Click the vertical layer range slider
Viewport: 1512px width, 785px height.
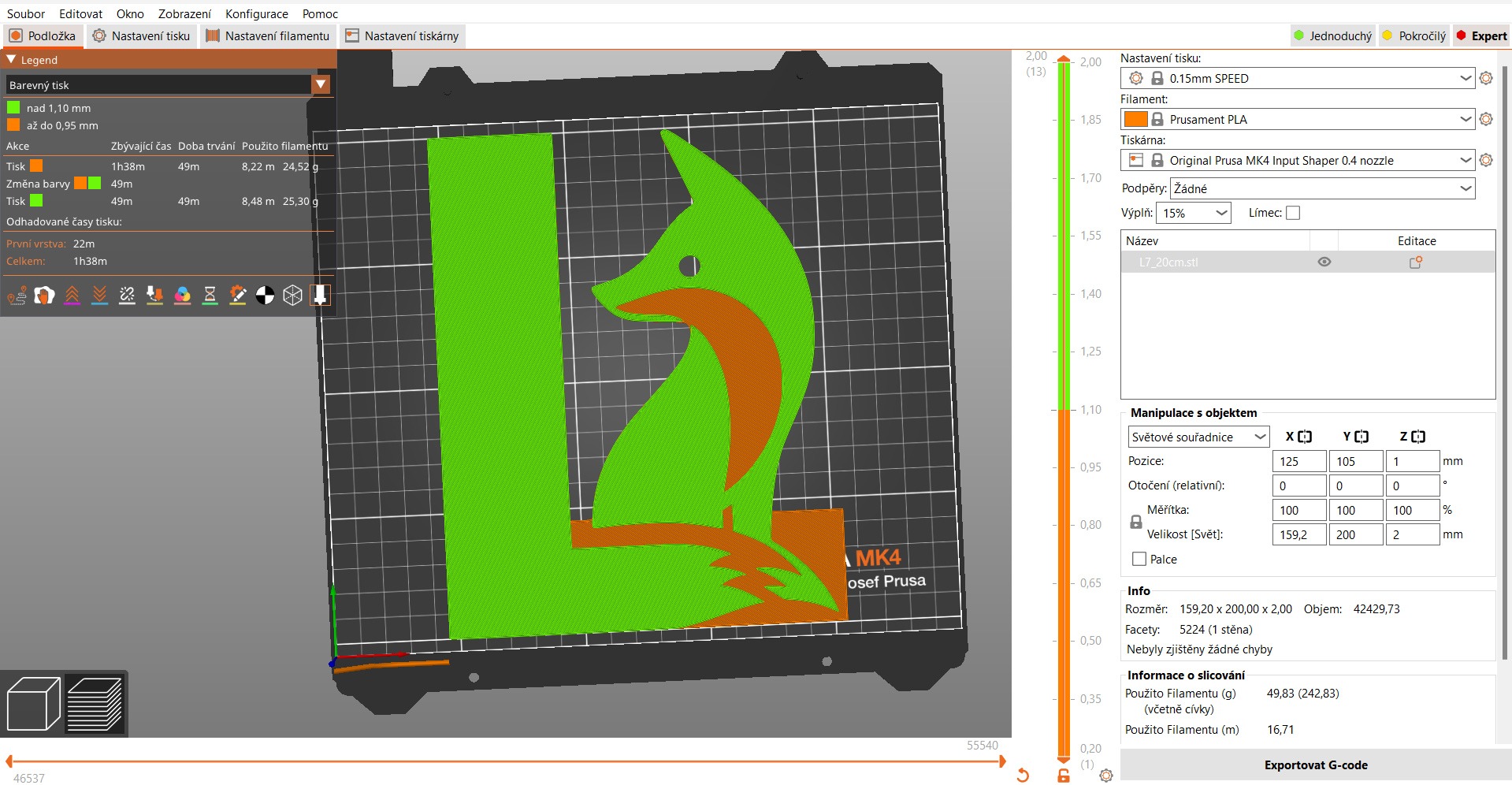tap(1063, 394)
